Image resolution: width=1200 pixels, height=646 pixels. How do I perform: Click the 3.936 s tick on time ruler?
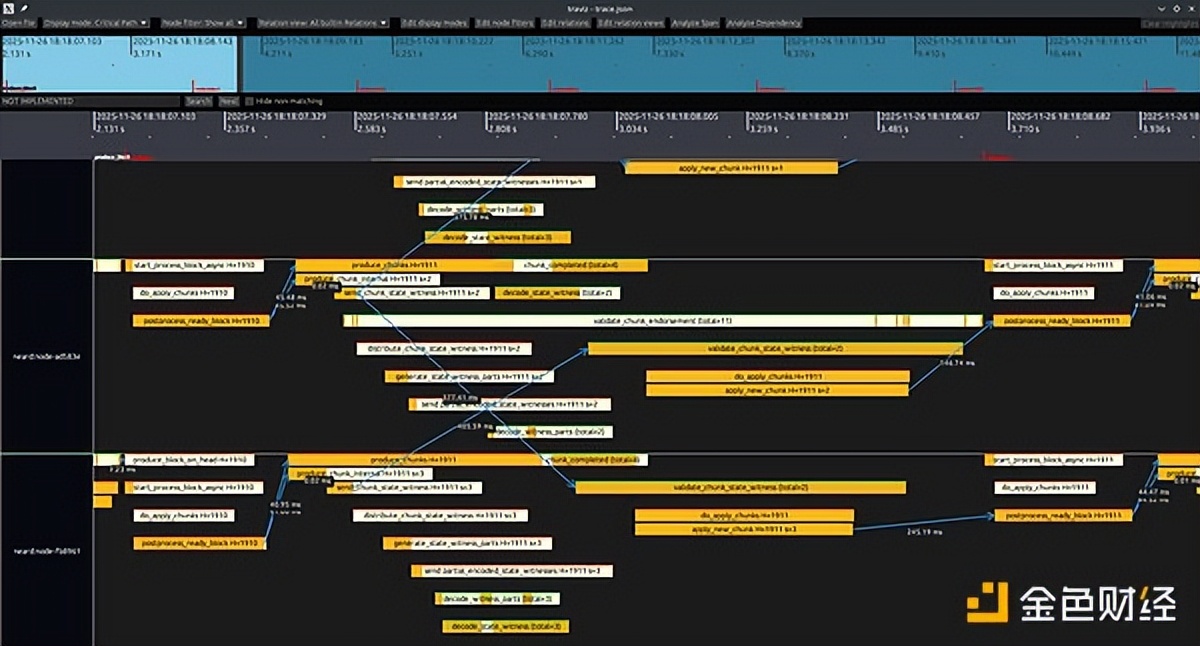coord(1158,128)
